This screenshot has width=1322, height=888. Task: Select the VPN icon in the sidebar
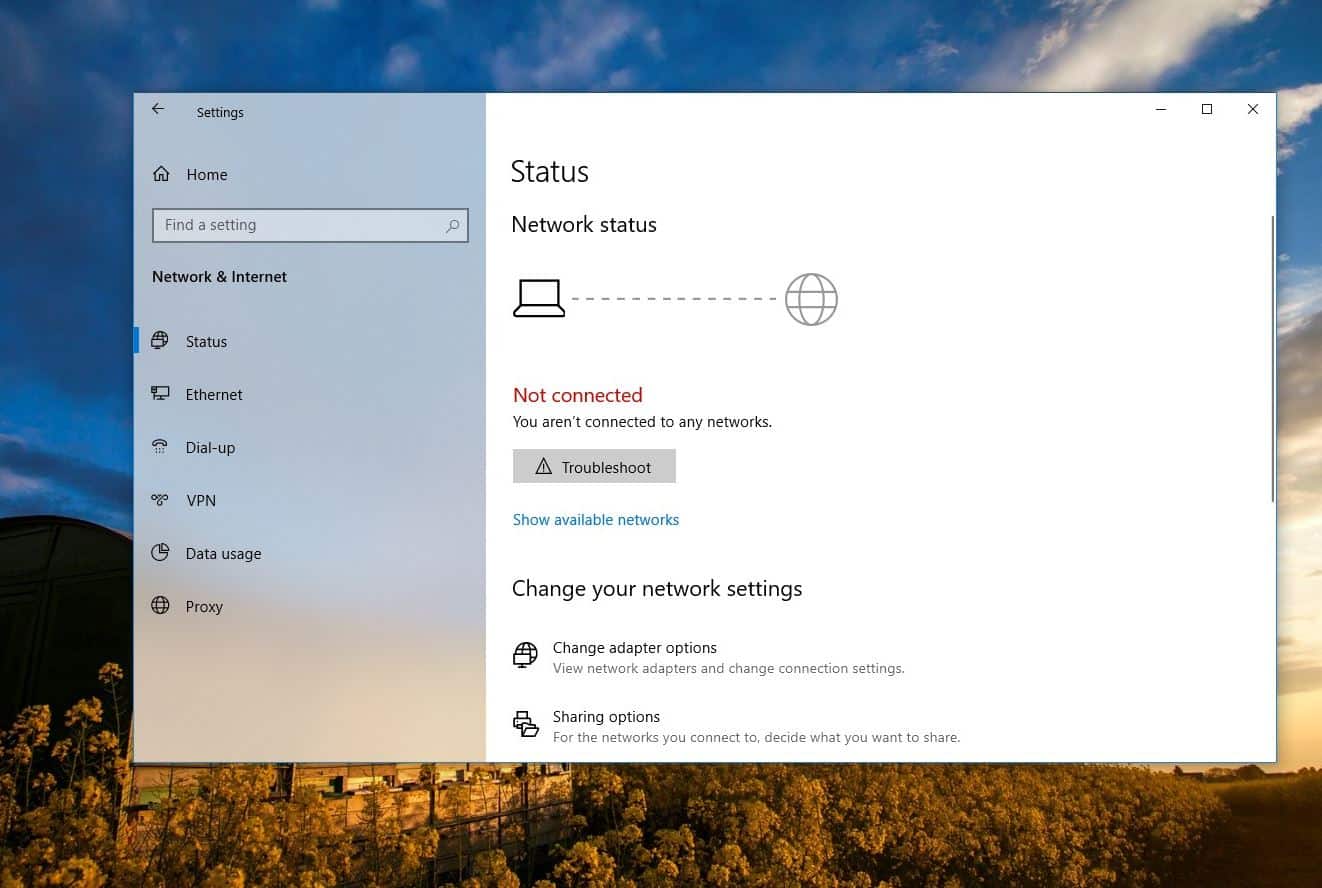[x=161, y=500]
